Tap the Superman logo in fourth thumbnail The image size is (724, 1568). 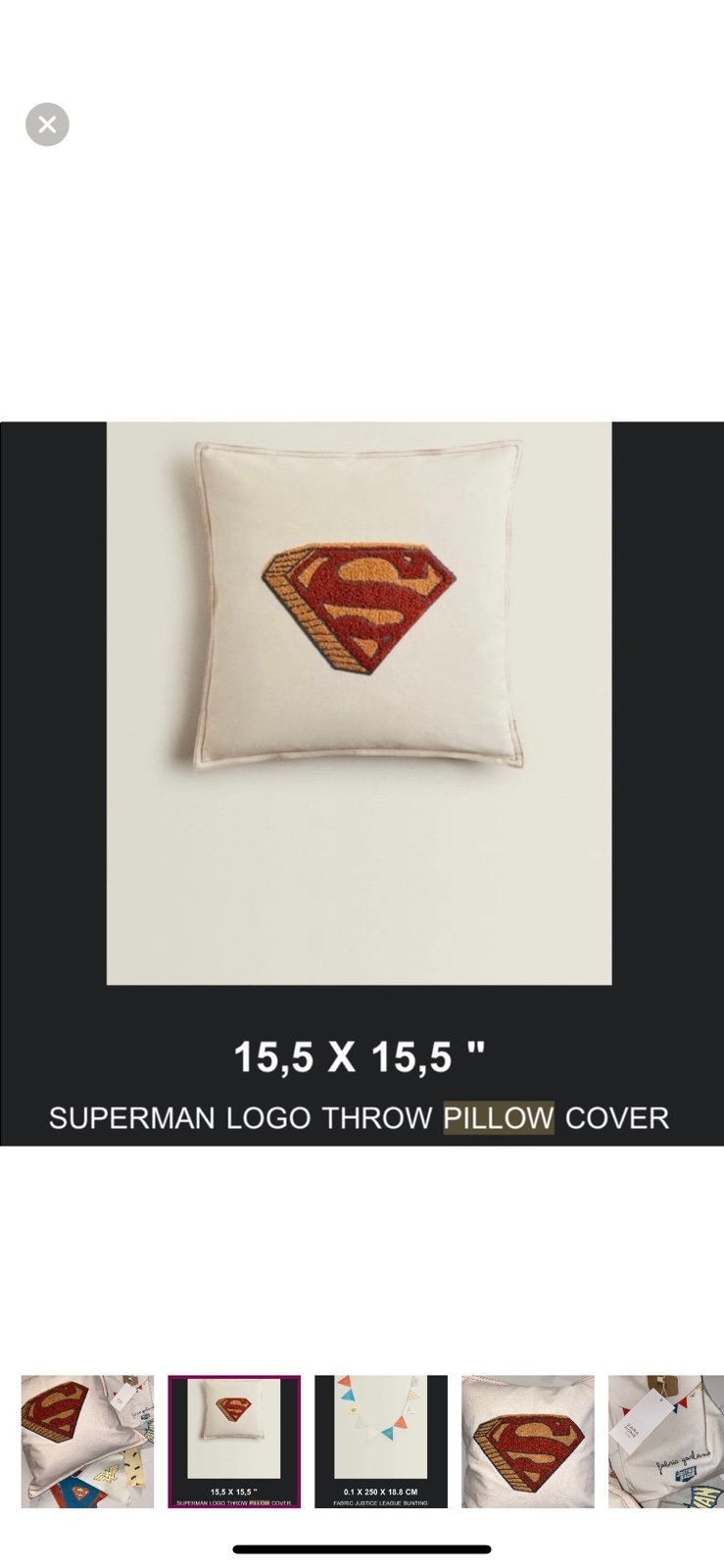pos(527,1446)
